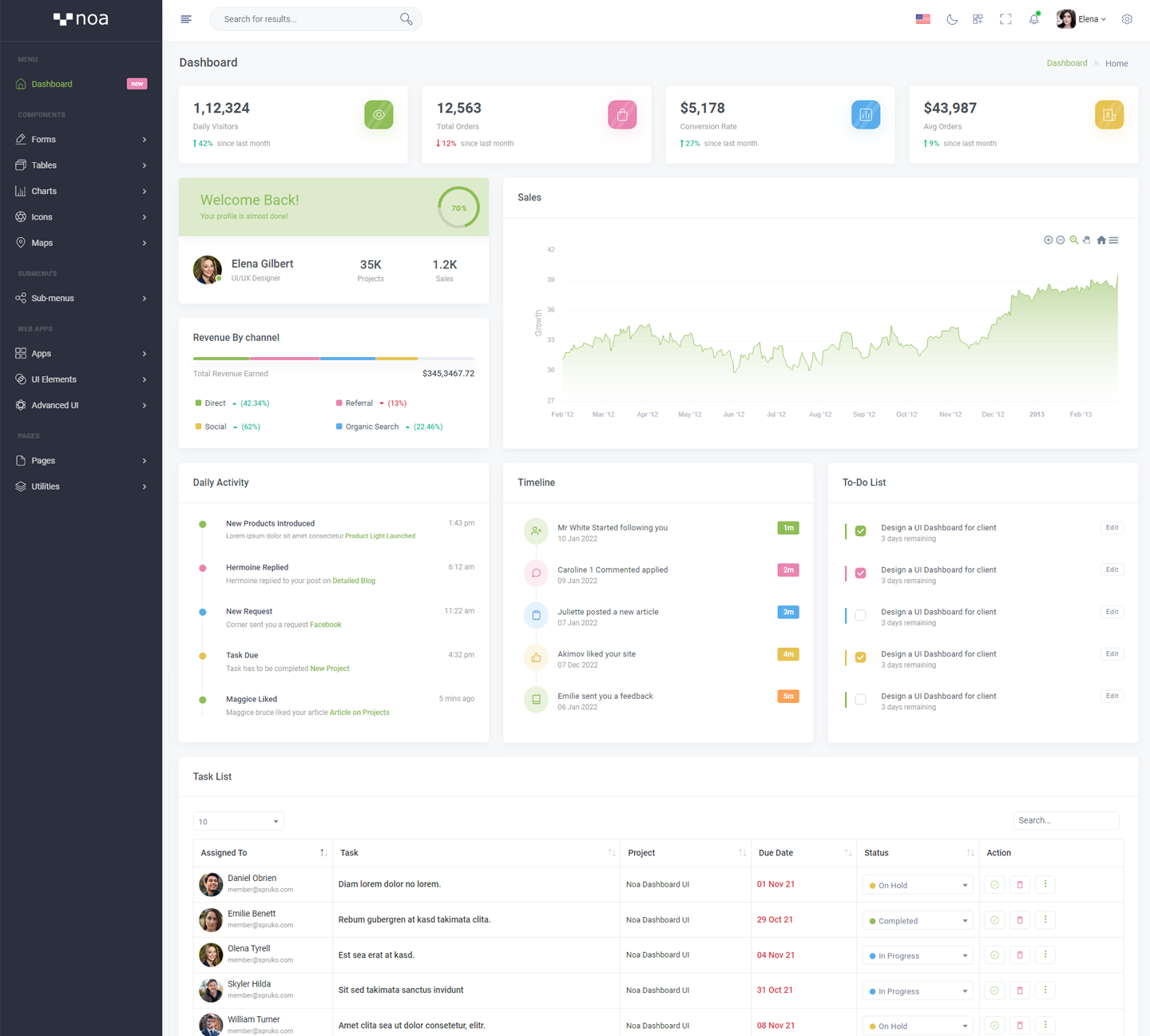Open Olena Tyrell's In Progress status dropdown
The image size is (1150, 1036).
click(918, 955)
